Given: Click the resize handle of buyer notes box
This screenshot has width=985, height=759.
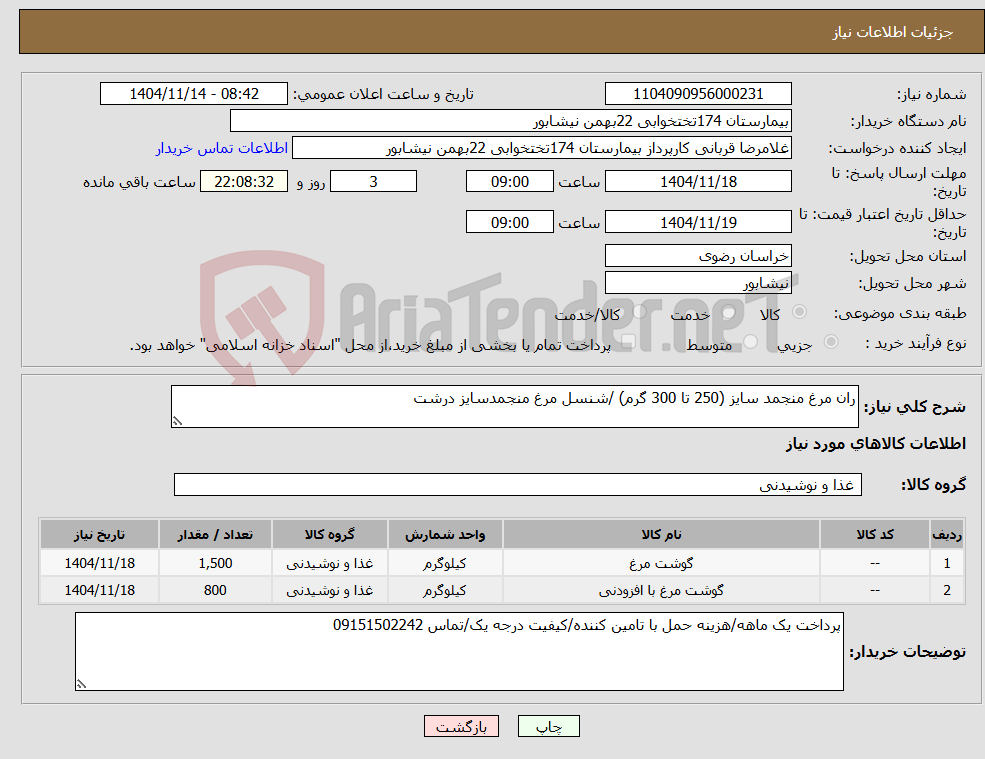Looking at the screenshot, I should click(81, 684).
